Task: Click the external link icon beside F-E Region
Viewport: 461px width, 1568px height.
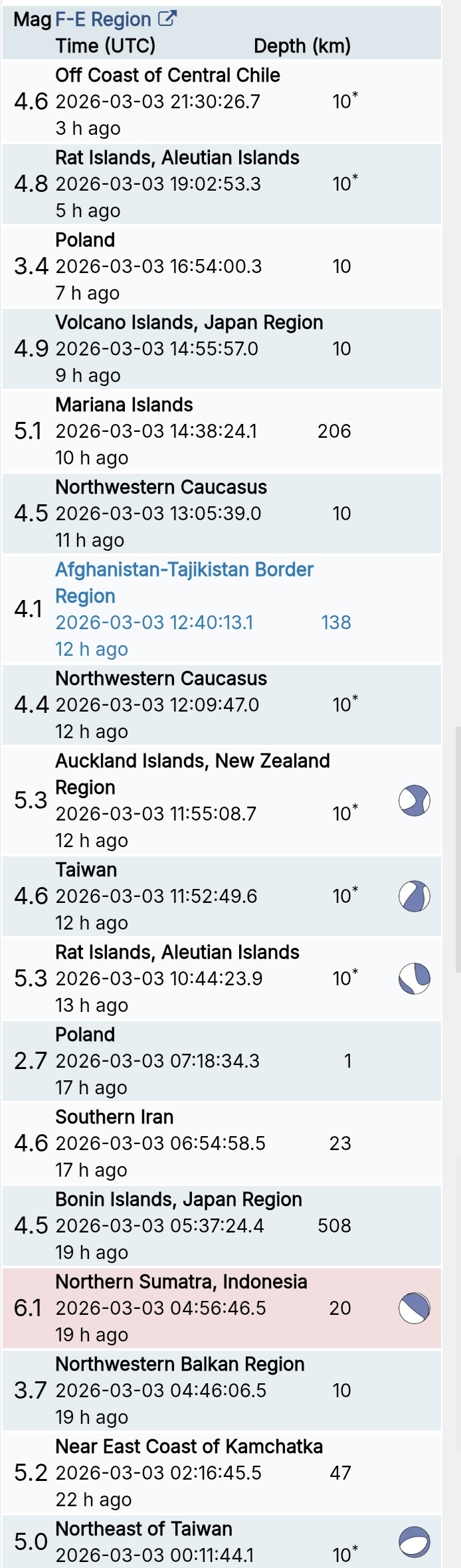Action: [x=167, y=19]
